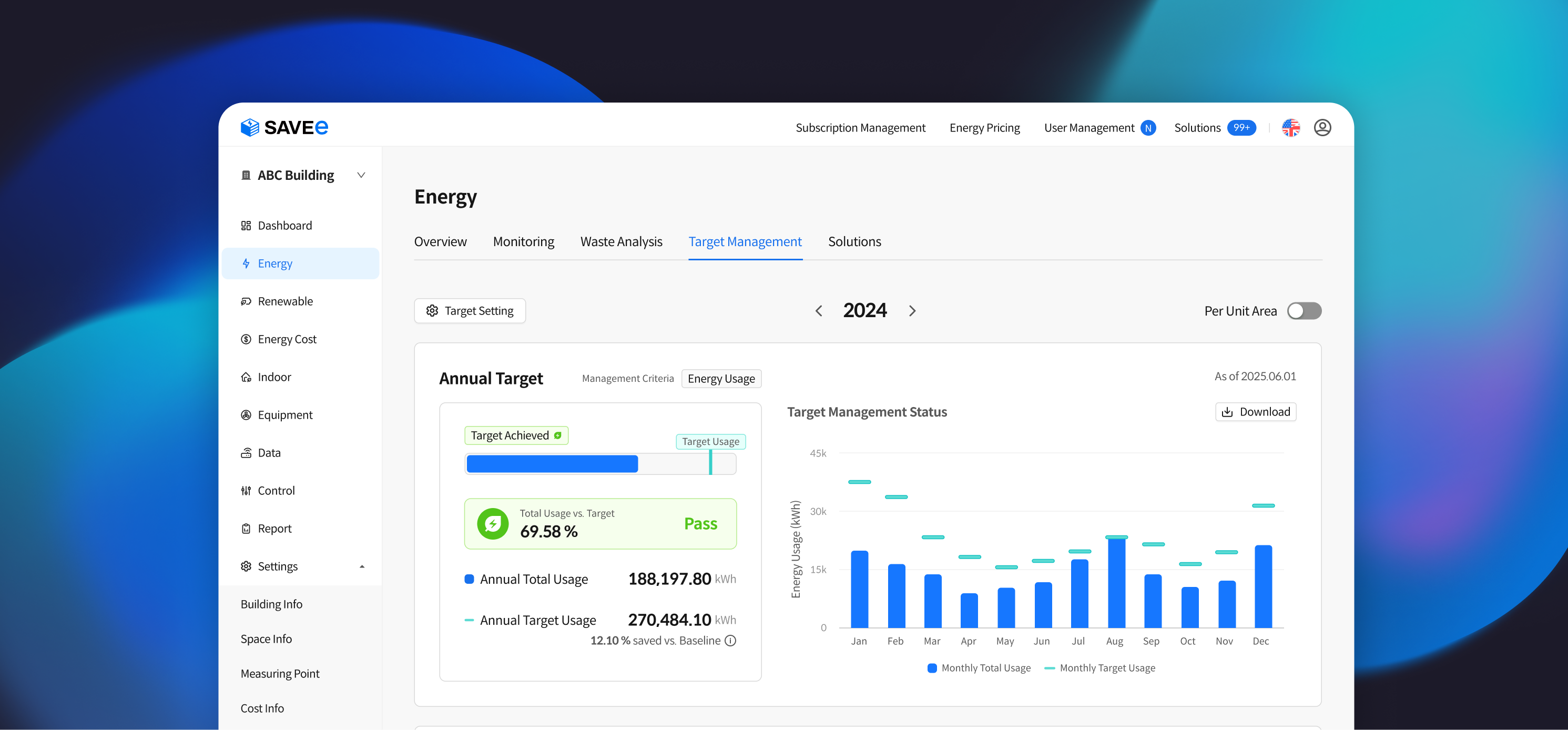The width and height of the screenshot is (1568, 730).
Task: Open User Management in top menu
Action: 1089,128
